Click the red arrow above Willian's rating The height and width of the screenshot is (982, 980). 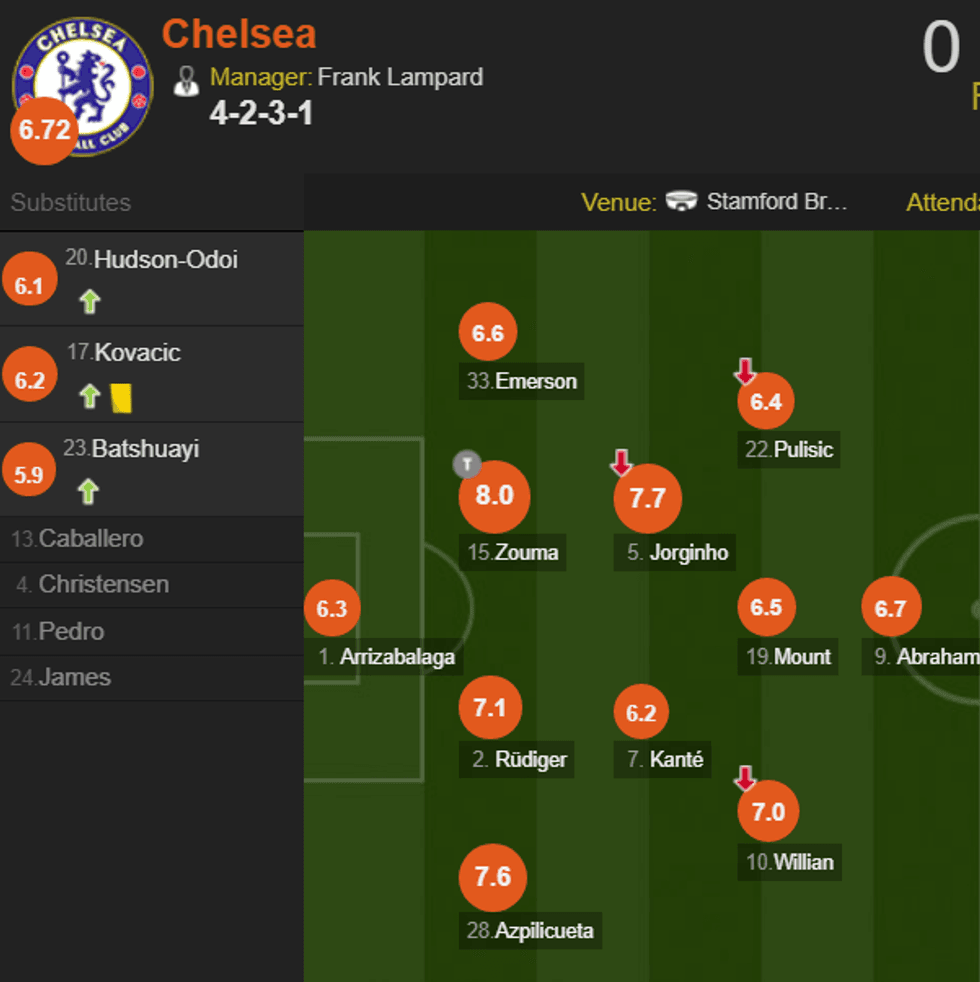coord(745,778)
